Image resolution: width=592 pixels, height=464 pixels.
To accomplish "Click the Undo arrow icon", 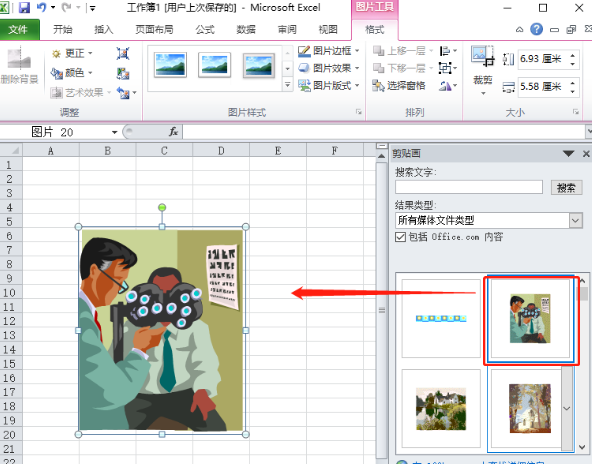I will (42, 7).
